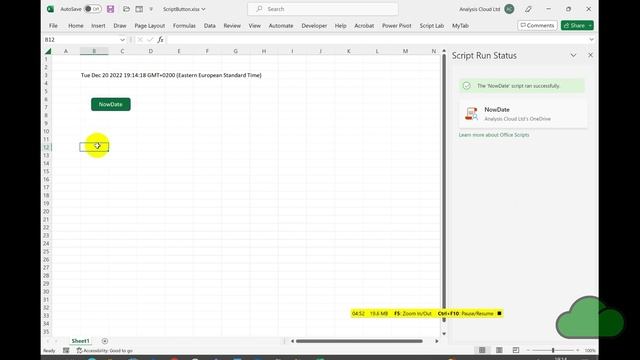Click the Cancel X icon in formula bar
Image resolution: width=640 pixels, height=360 pixels.
click(140, 40)
